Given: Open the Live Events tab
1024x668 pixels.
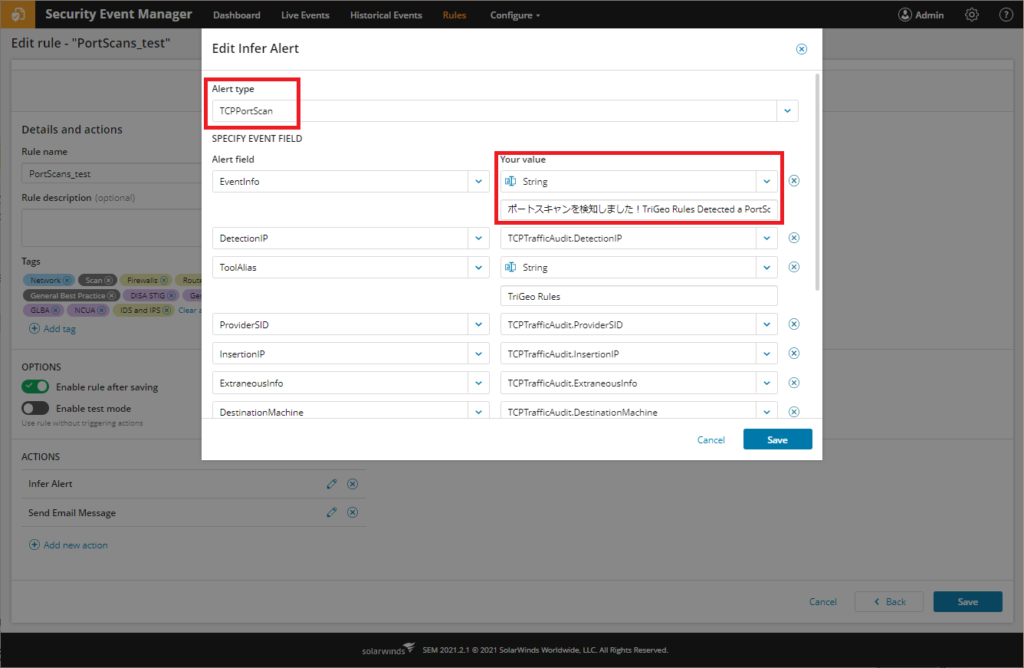Looking at the screenshot, I should (x=305, y=15).
